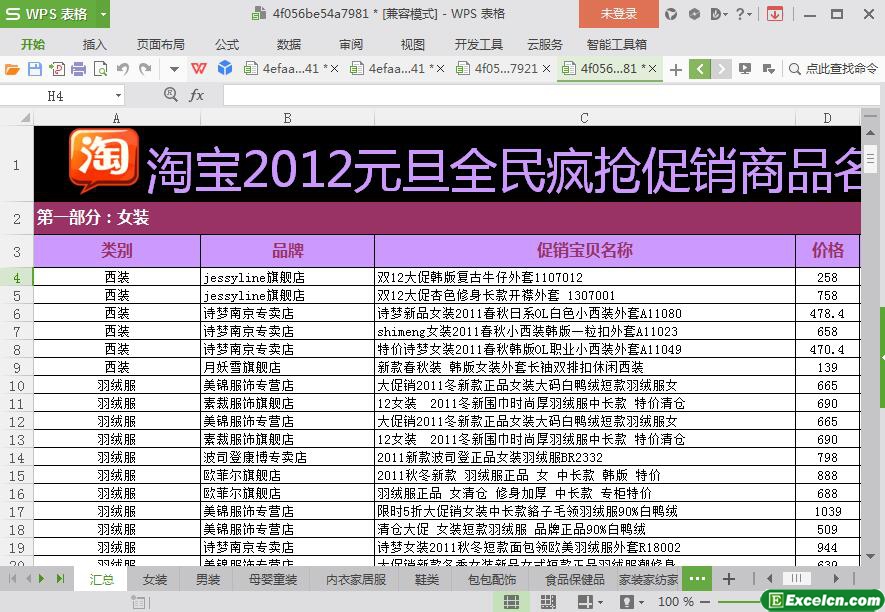Click the skin icon in the title bar

671,14
